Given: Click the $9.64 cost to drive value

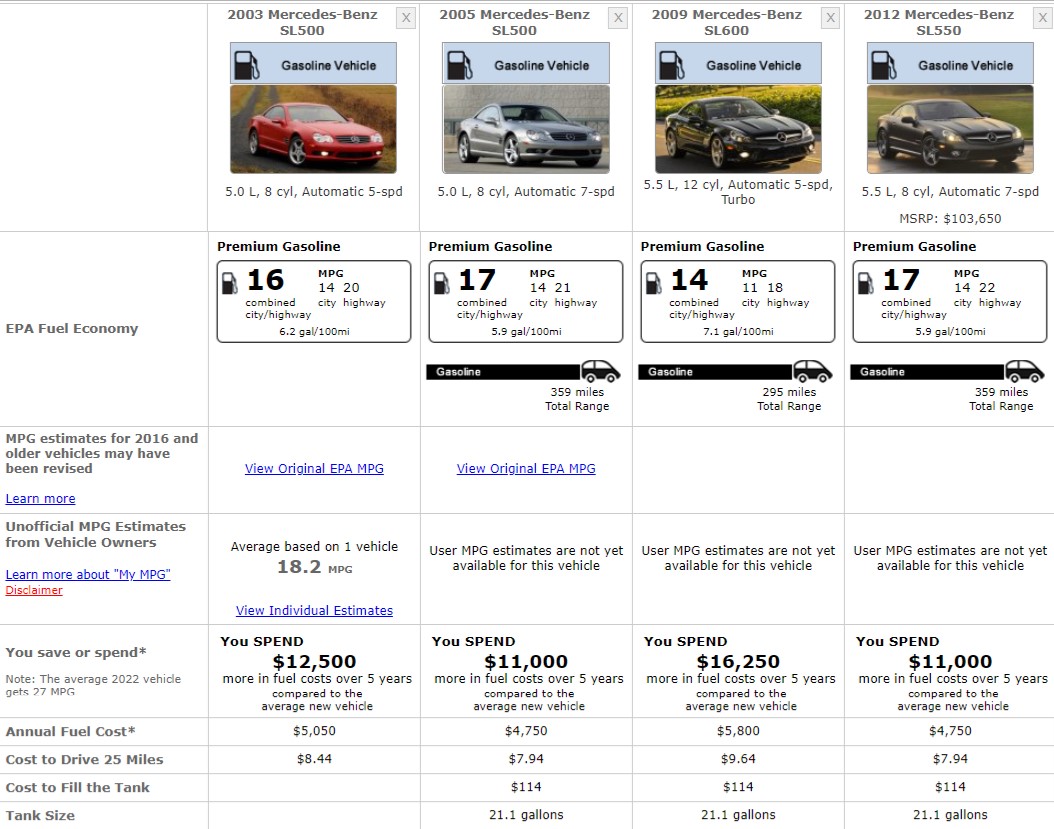Looking at the screenshot, I should 738,759.
